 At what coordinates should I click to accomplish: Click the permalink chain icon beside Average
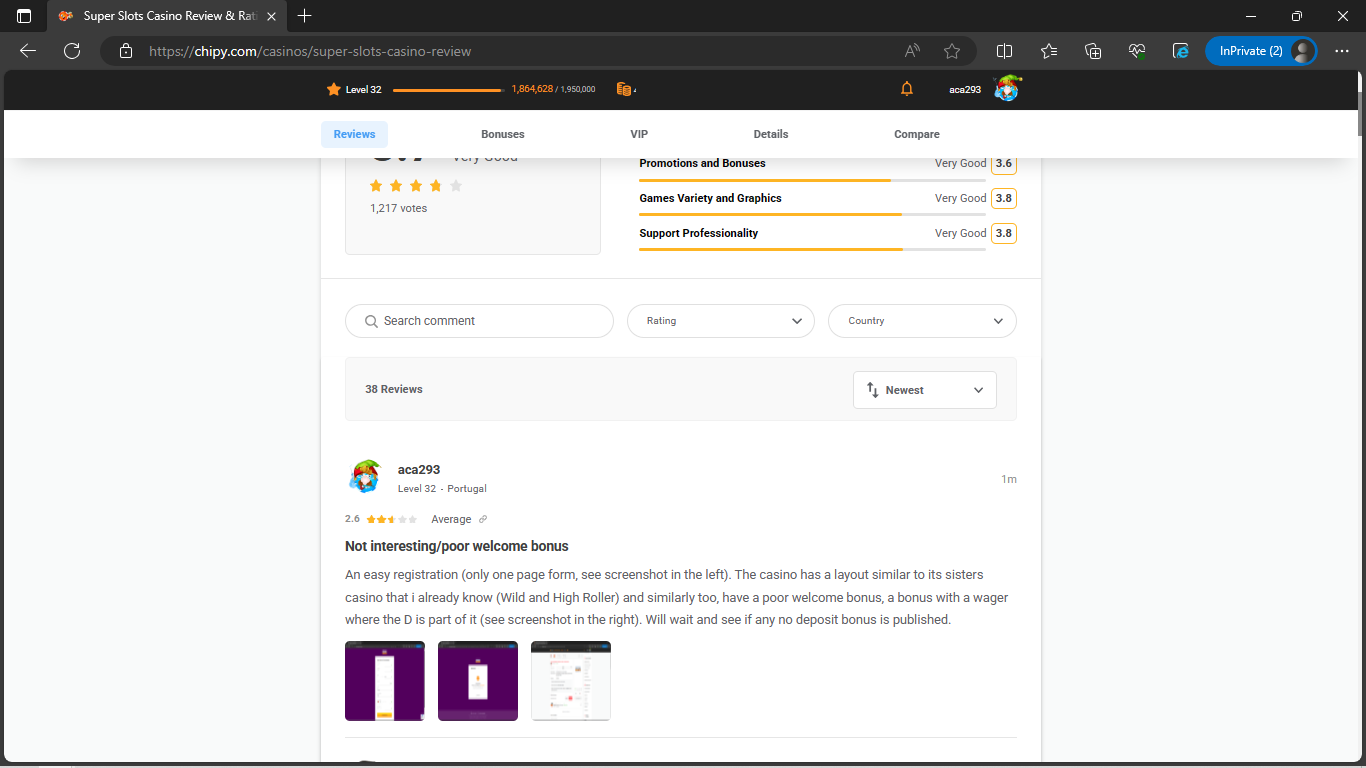coord(483,519)
